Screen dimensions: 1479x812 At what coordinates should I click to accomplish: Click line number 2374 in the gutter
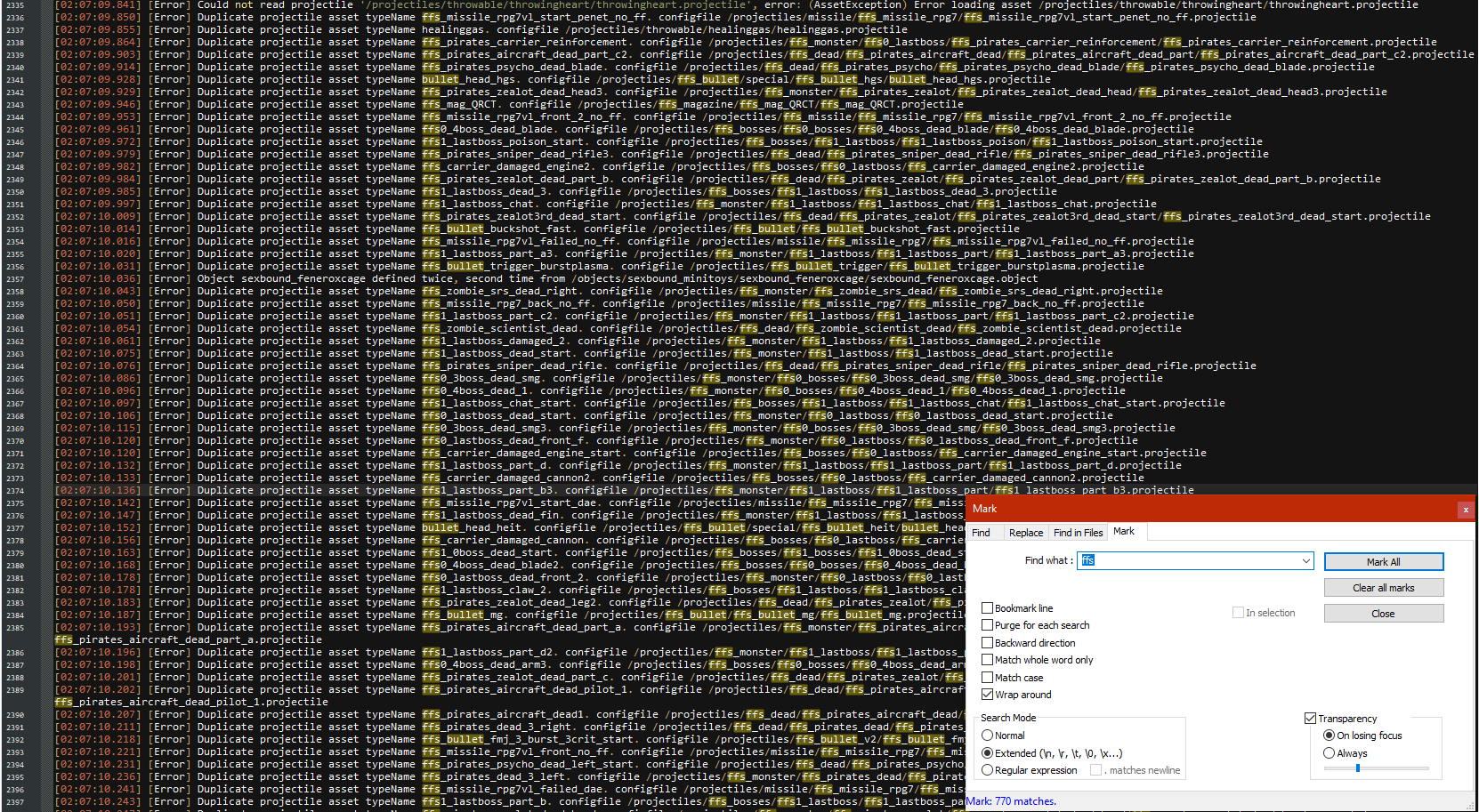point(15,491)
